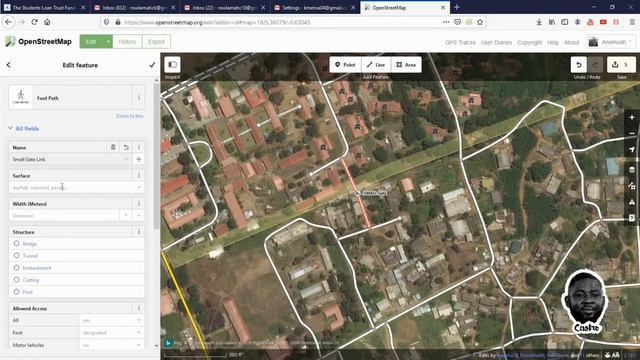Open the Surface field dropdown
640x360 pixels.
139,187
